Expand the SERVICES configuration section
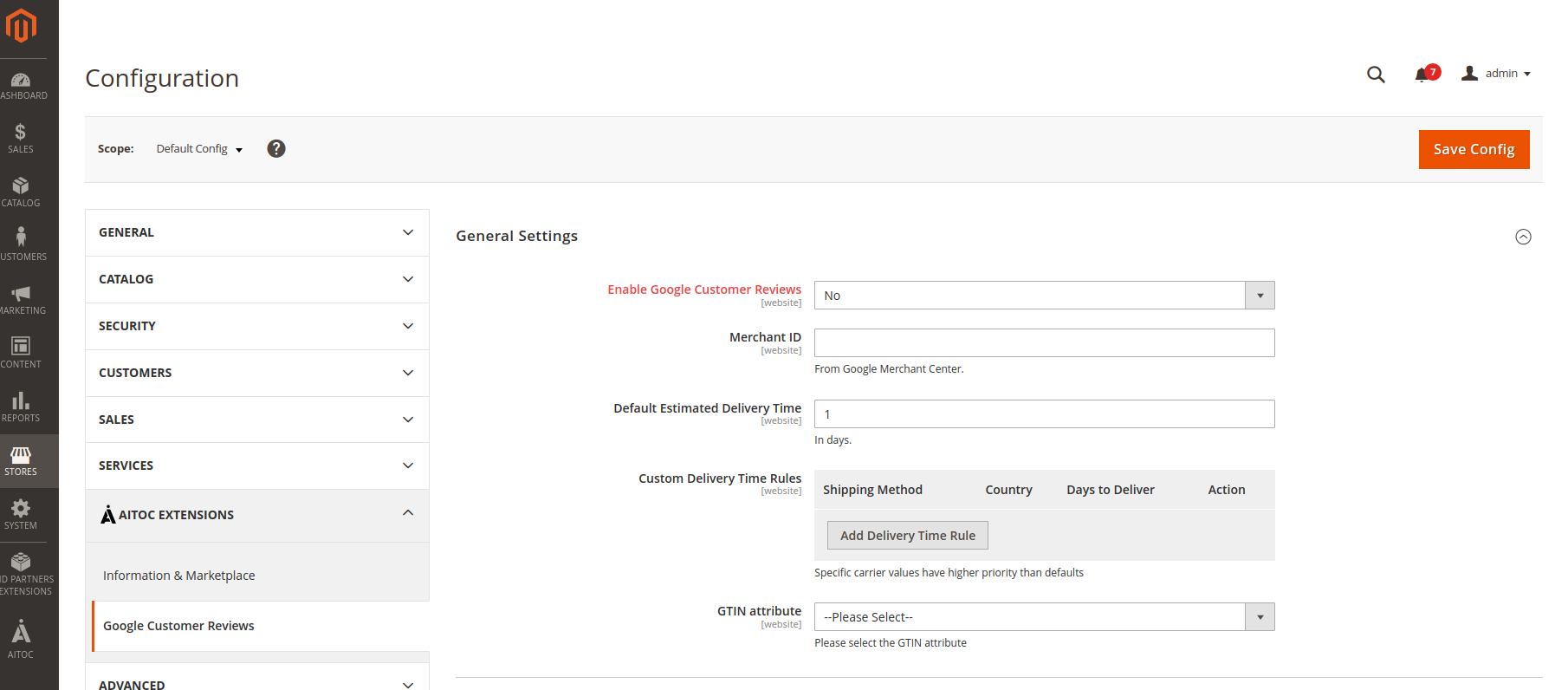Viewport: 1568px width, 690px height. pos(257,465)
